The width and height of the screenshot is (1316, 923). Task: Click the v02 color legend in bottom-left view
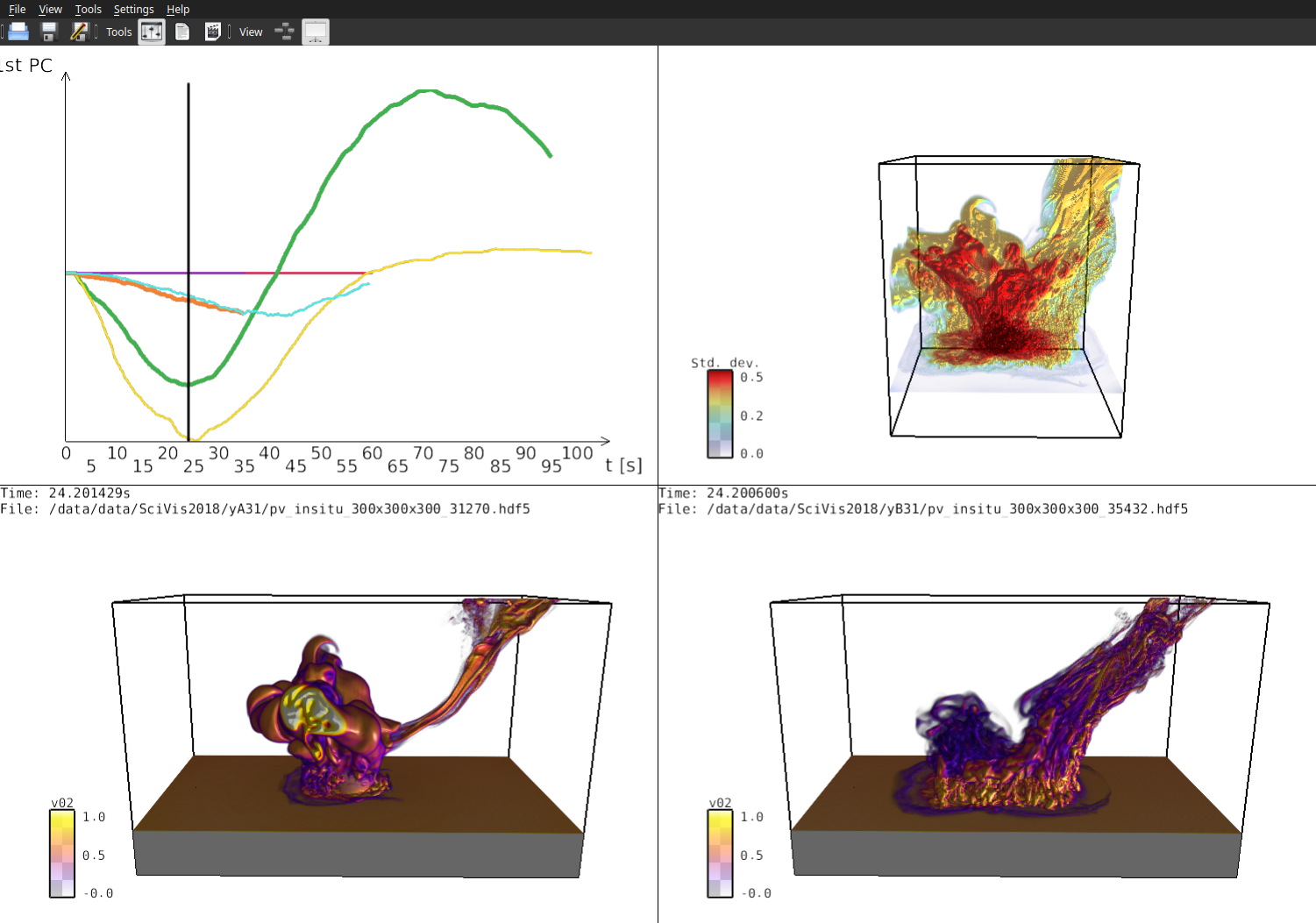[x=62, y=854]
